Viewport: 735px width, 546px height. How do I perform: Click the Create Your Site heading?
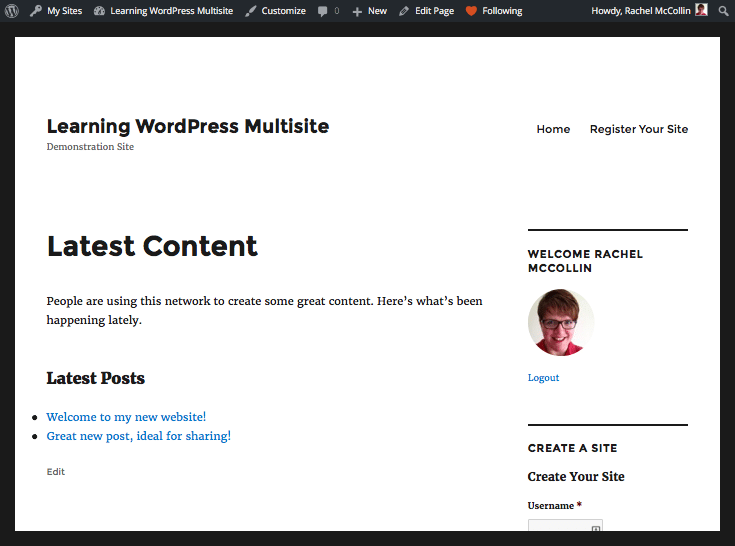[x=576, y=476]
